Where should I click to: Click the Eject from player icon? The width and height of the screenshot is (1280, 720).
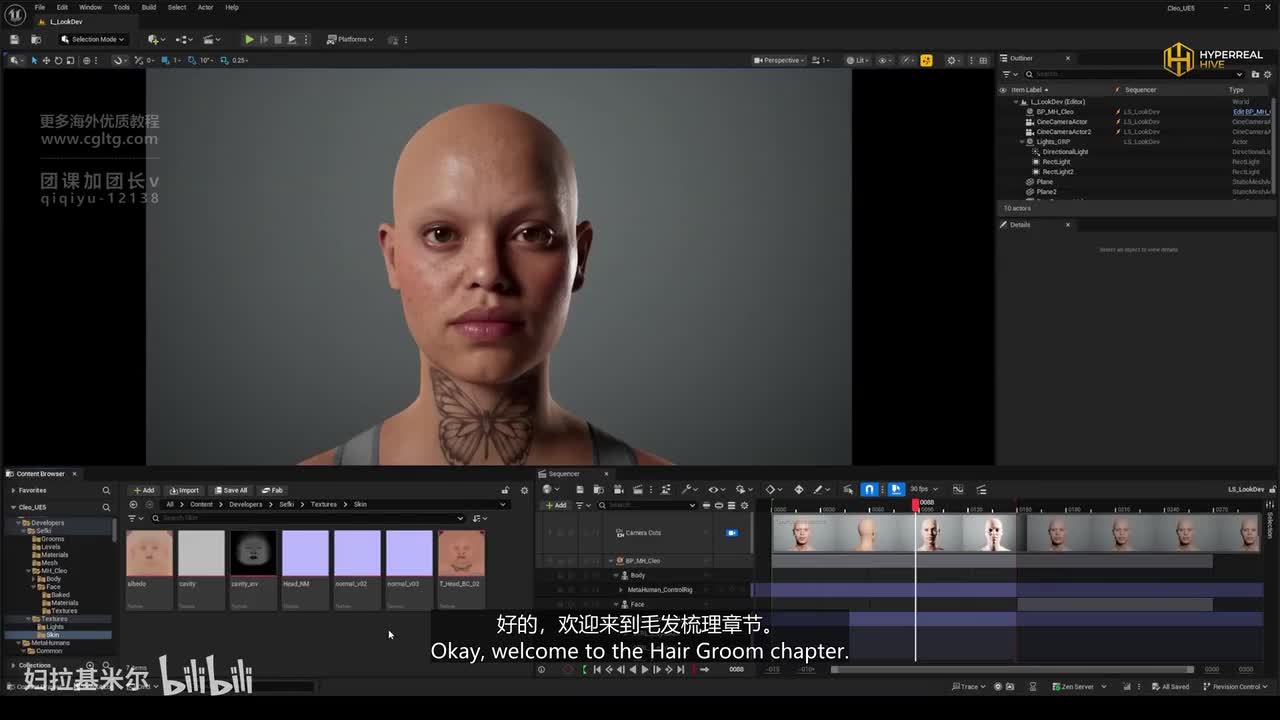click(x=291, y=39)
